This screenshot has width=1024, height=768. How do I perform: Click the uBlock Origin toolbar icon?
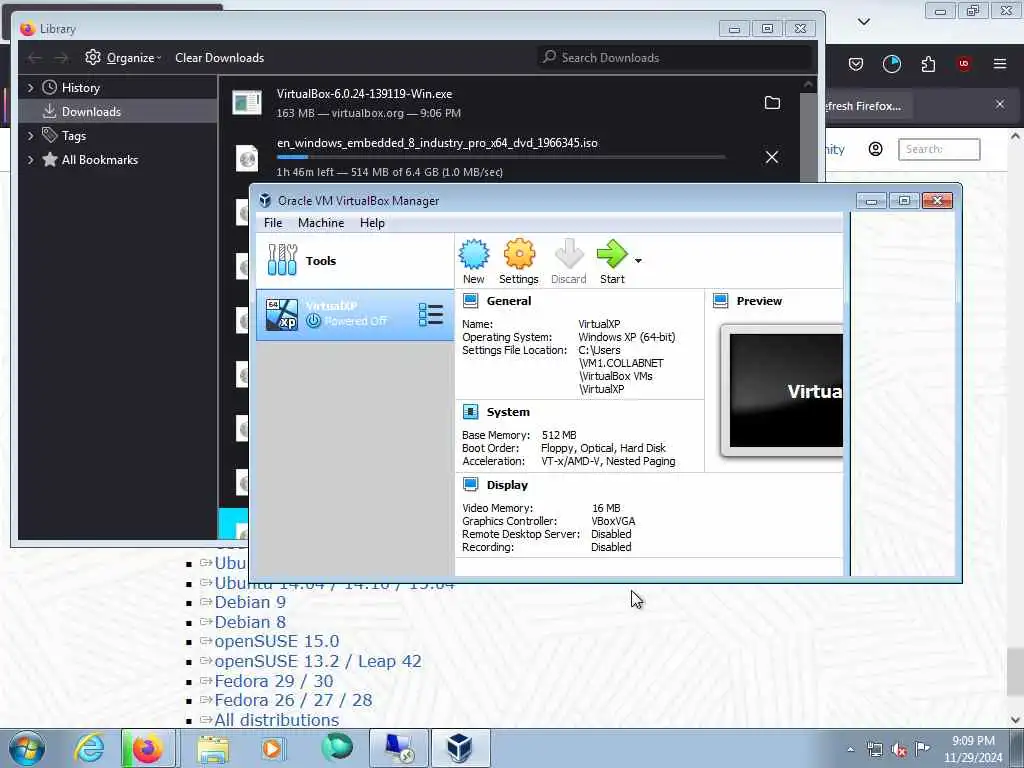964,64
